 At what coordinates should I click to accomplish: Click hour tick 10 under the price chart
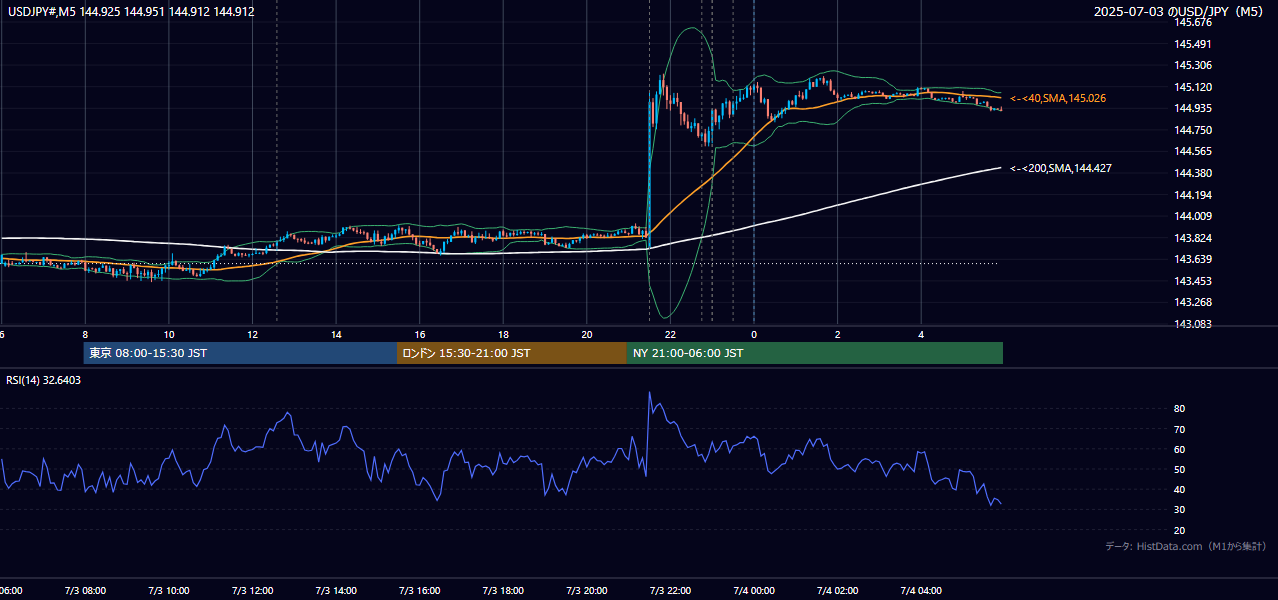tap(169, 334)
